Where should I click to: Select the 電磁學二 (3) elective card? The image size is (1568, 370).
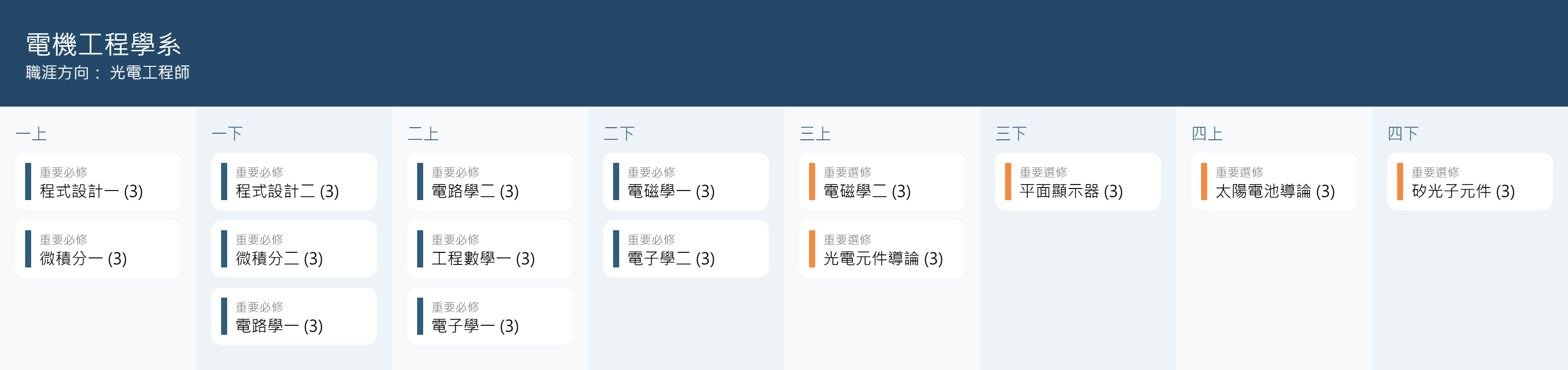click(x=881, y=182)
